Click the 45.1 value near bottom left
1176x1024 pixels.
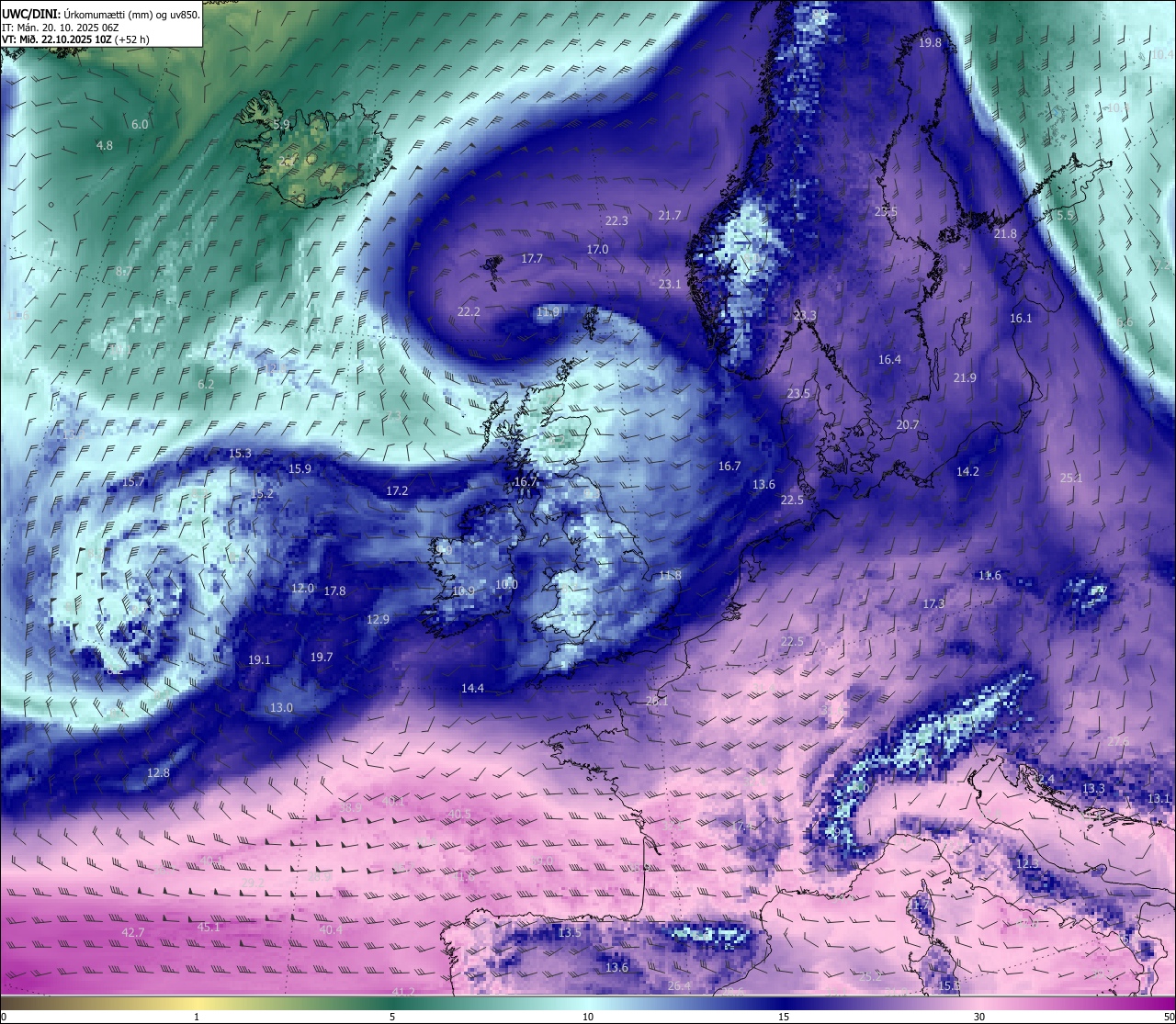(209, 927)
